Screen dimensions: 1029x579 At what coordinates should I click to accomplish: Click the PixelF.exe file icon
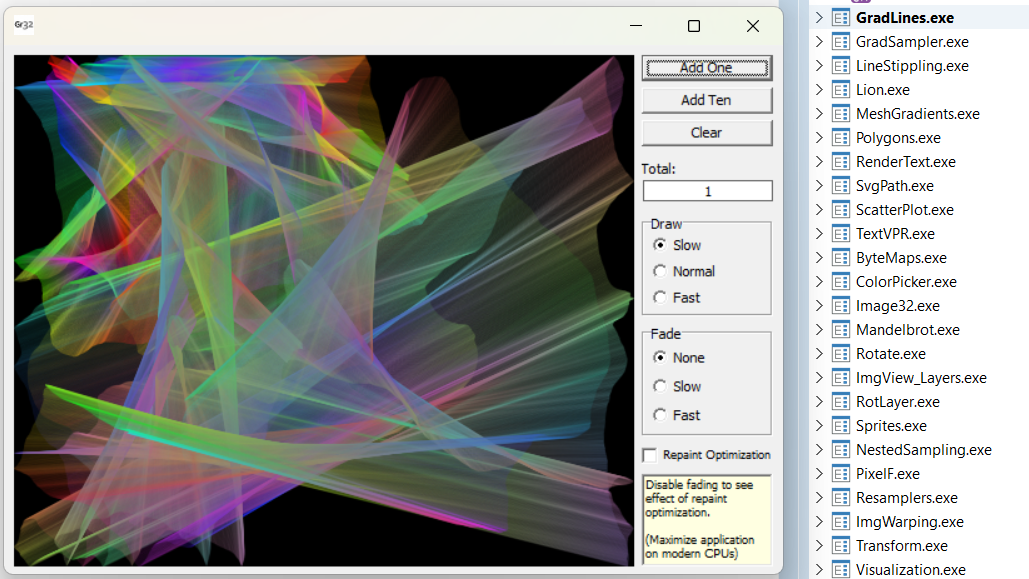(841, 474)
